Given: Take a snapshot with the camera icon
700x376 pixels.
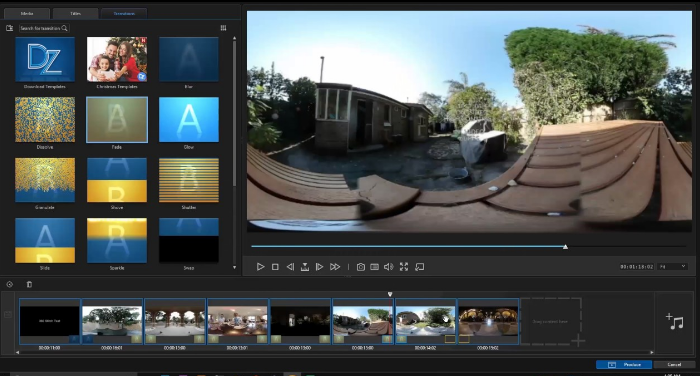Looking at the screenshot, I should (x=361, y=267).
